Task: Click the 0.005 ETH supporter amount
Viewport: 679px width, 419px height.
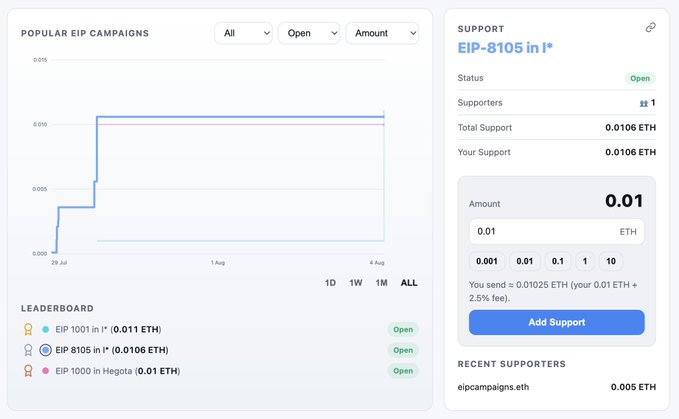Action: click(x=633, y=387)
